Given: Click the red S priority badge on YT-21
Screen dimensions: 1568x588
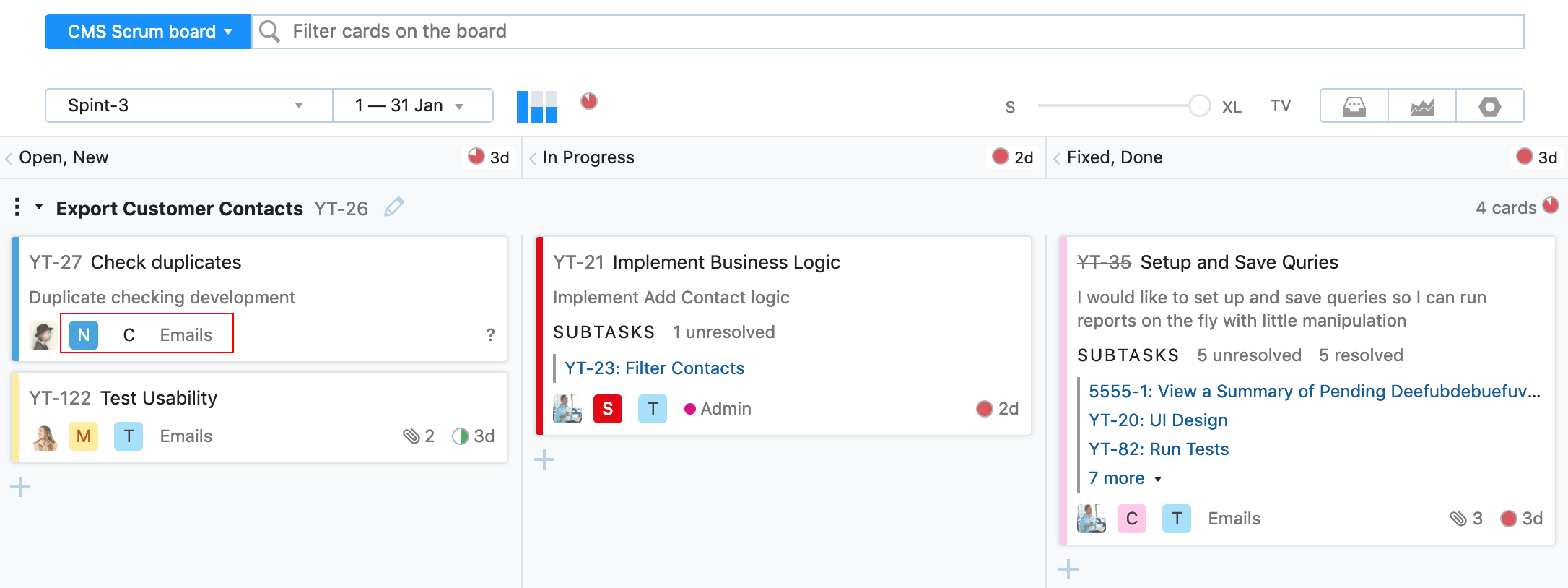Looking at the screenshot, I should (x=608, y=409).
